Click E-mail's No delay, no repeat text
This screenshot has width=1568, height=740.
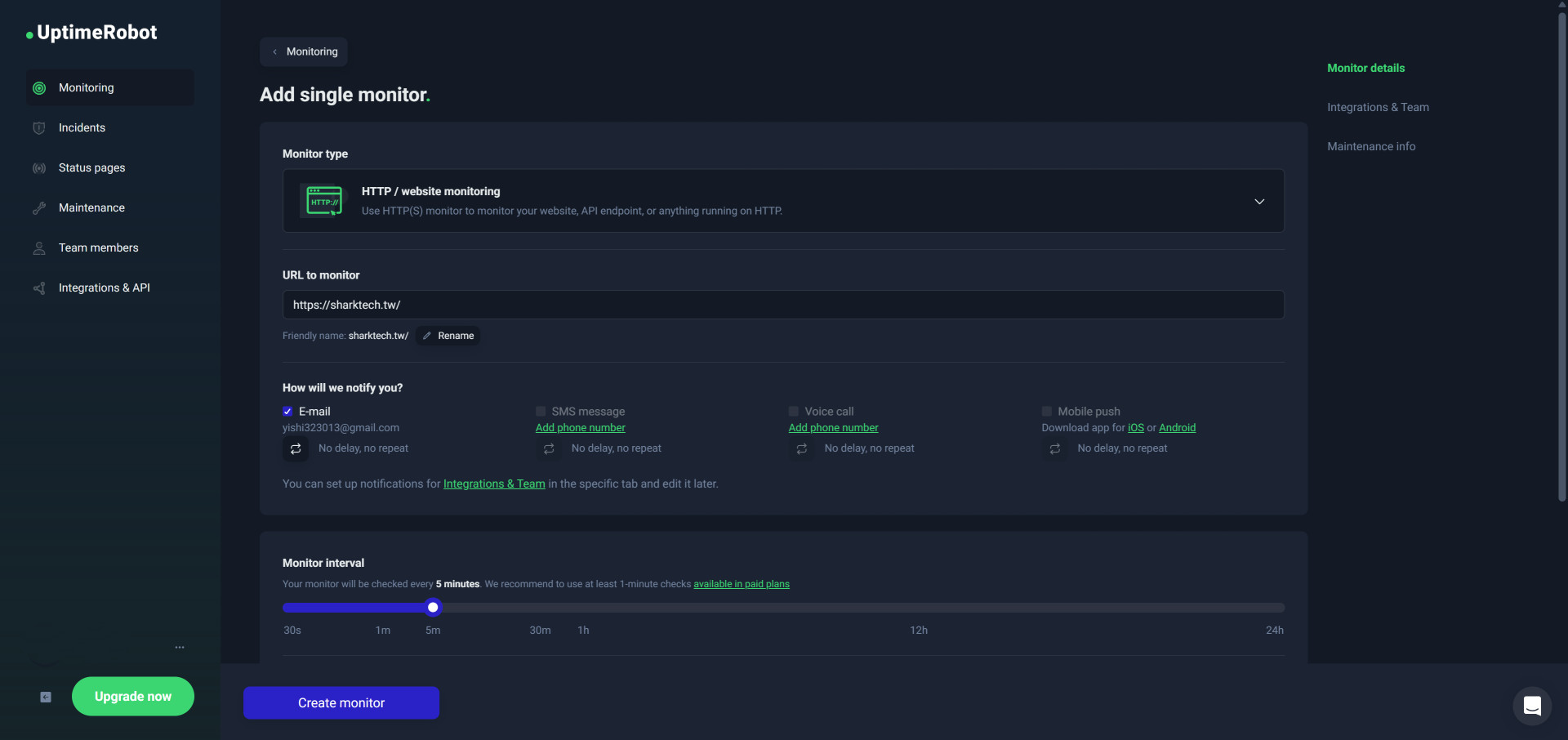pos(363,448)
